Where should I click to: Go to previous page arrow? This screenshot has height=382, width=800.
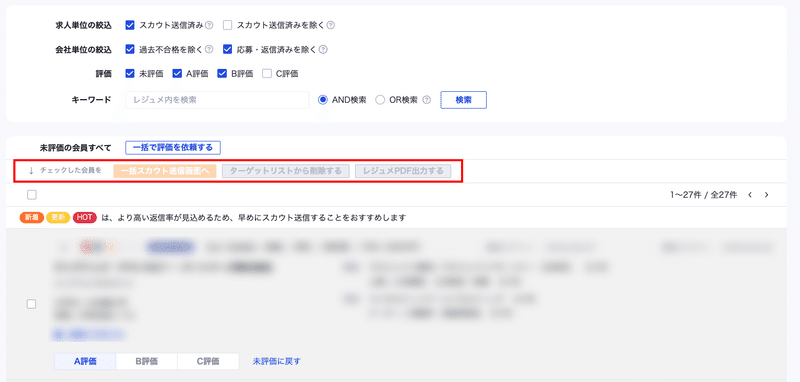pyautogui.click(x=750, y=195)
